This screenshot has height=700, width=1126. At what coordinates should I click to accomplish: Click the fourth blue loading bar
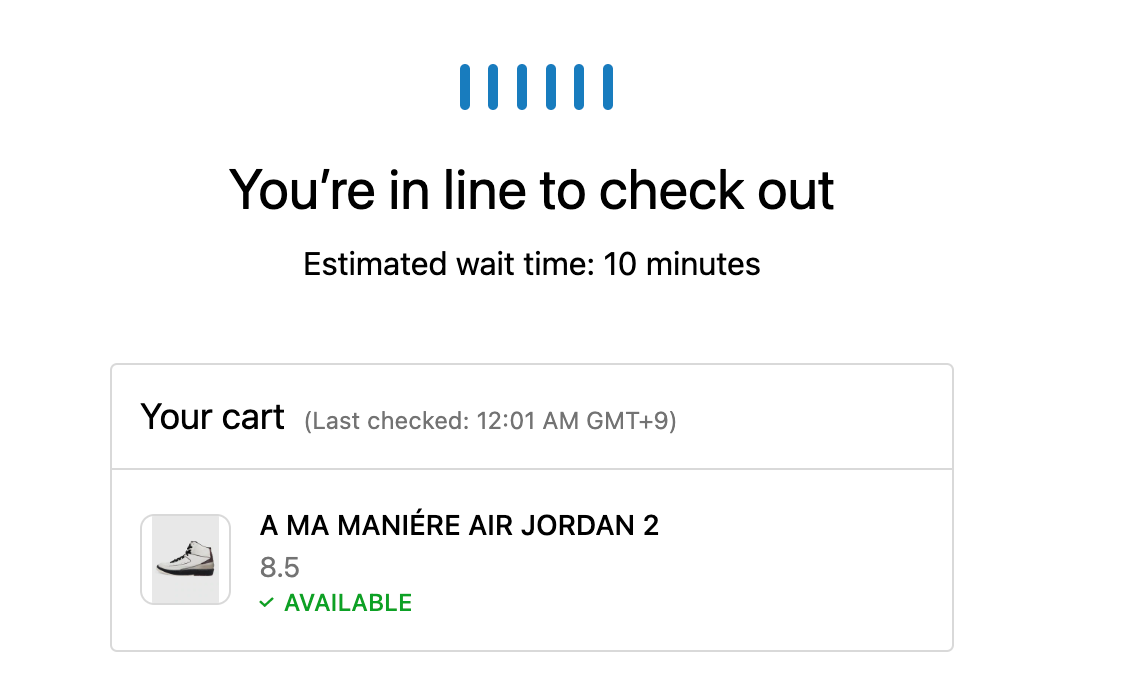coord(551,87)
